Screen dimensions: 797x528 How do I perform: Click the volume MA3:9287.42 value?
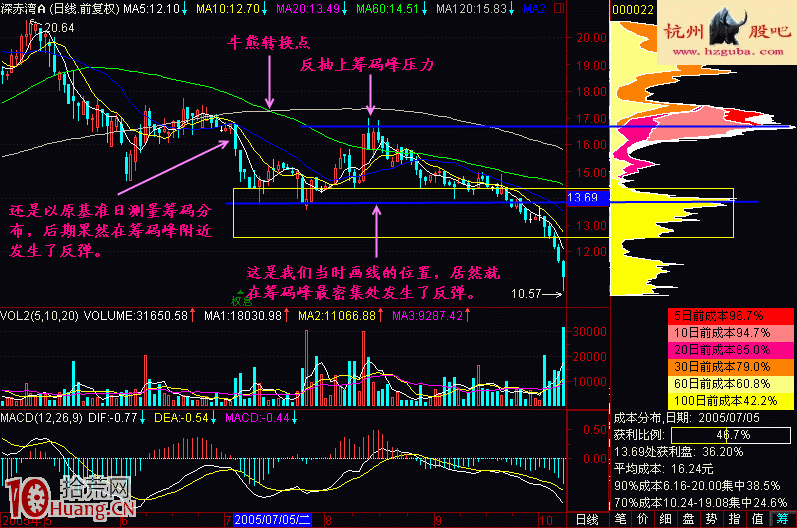point(427,316)
